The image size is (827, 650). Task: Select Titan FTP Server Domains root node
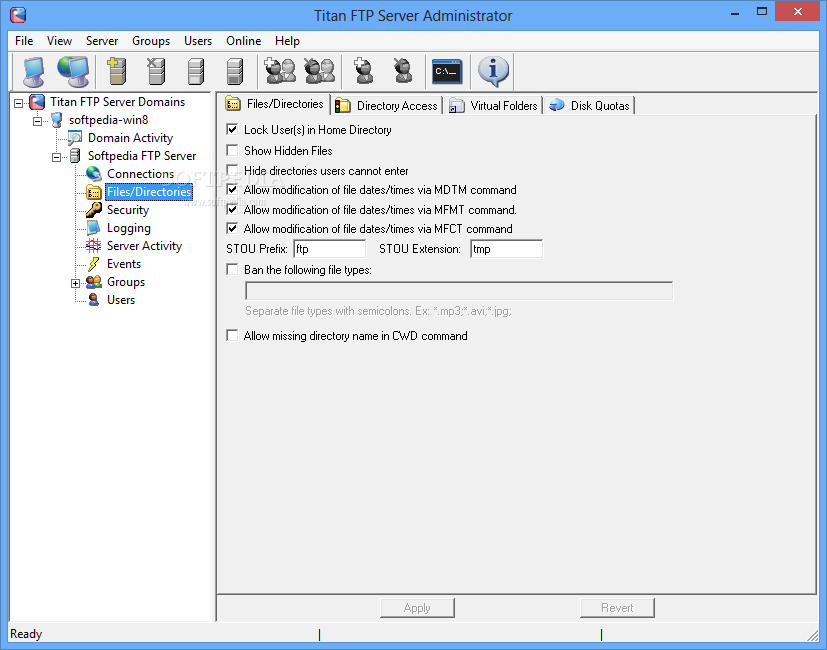[x=117, y=102]
